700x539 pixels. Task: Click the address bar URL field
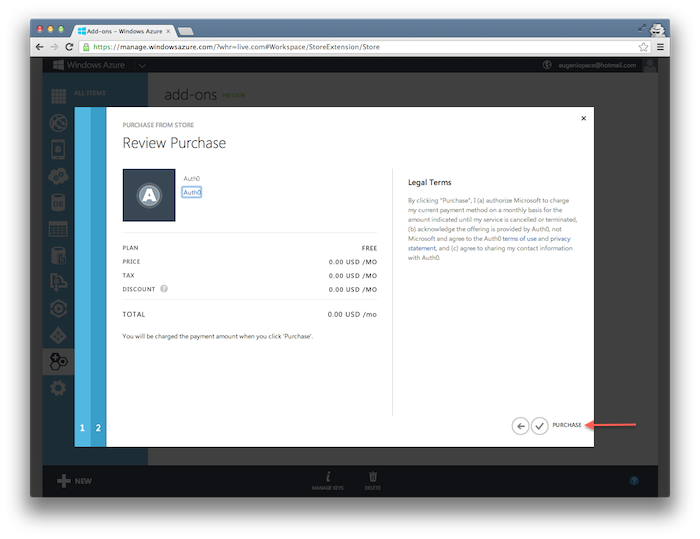[x=365, y=47]
